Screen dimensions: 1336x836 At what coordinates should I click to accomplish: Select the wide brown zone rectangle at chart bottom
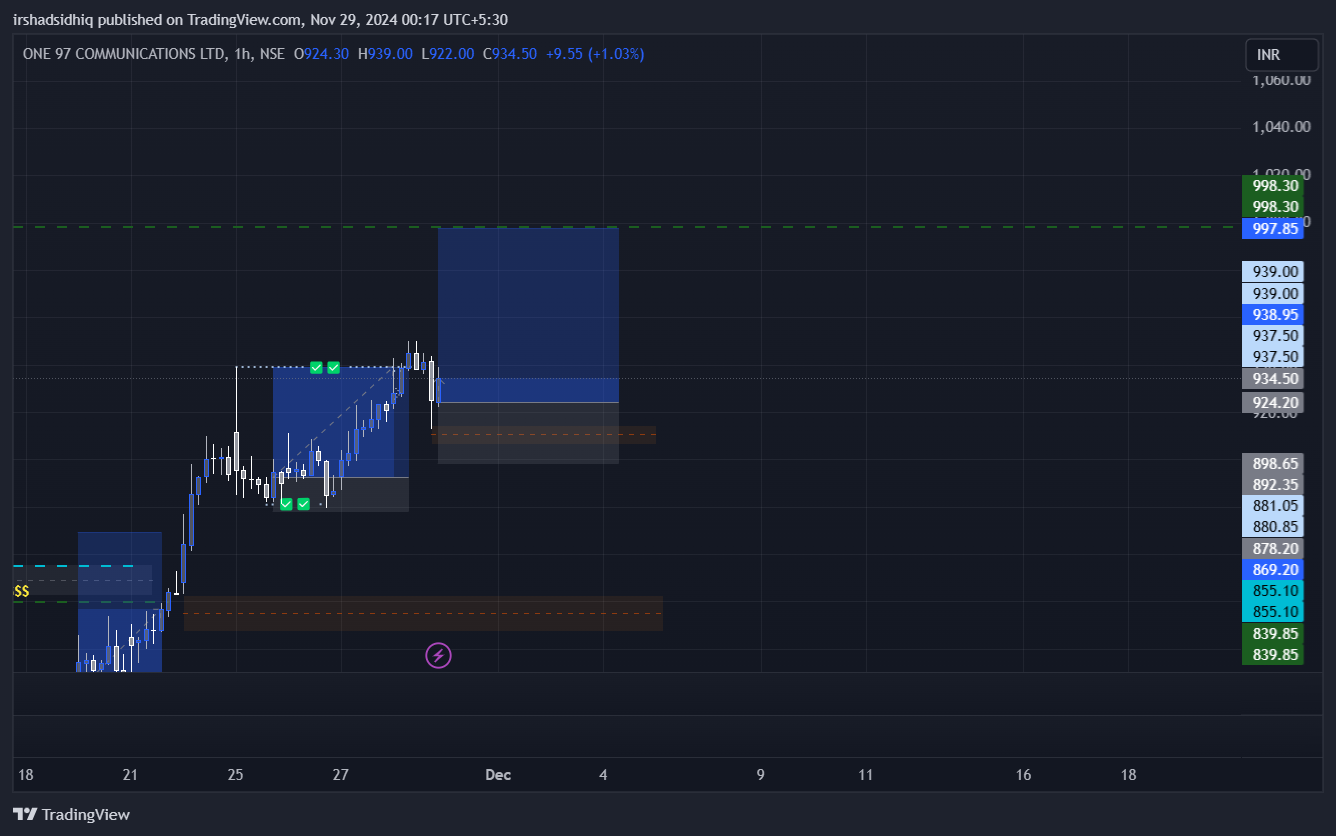423,613
